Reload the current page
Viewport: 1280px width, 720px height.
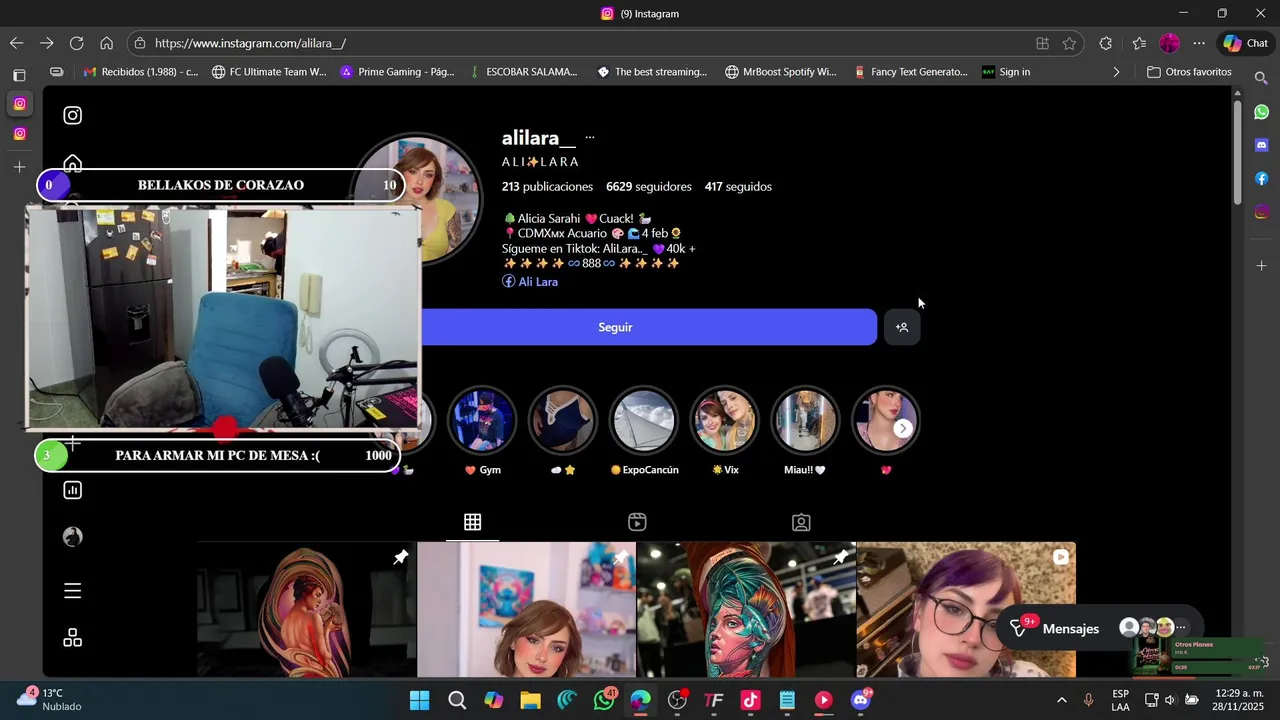(x=76, y=43)
